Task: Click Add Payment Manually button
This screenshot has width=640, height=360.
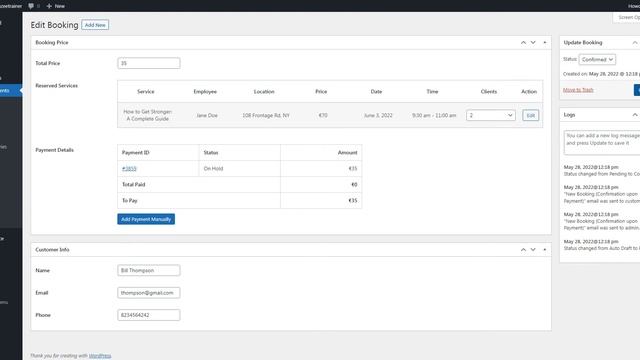Action: pos(146,219)
